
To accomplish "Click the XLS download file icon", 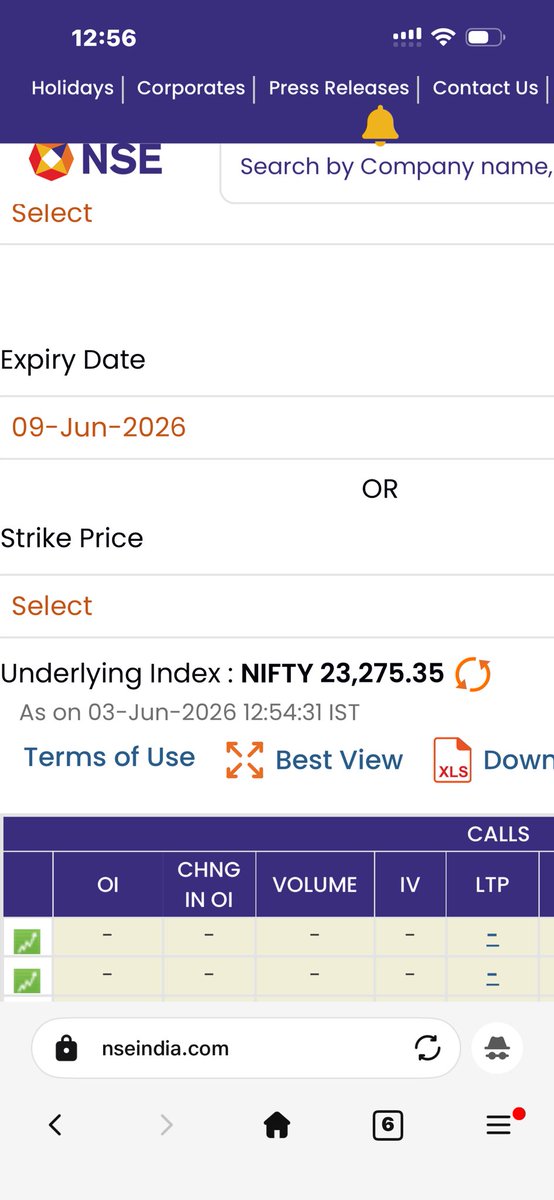I will [452, 760].
